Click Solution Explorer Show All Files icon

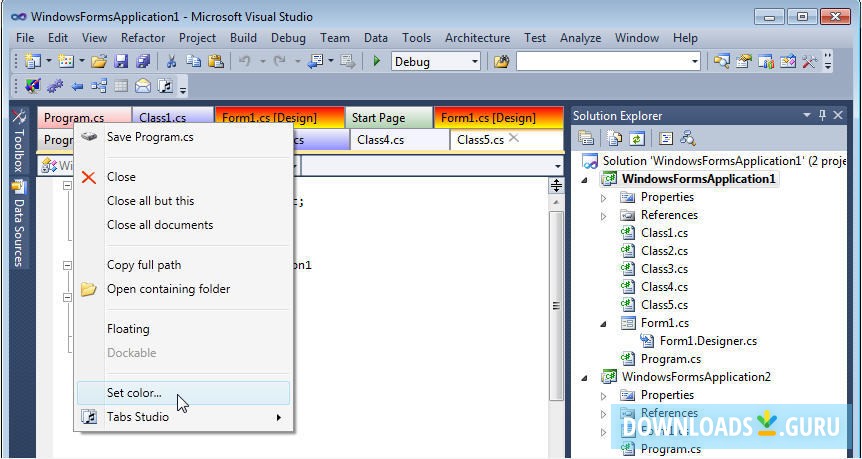point(614,138)
